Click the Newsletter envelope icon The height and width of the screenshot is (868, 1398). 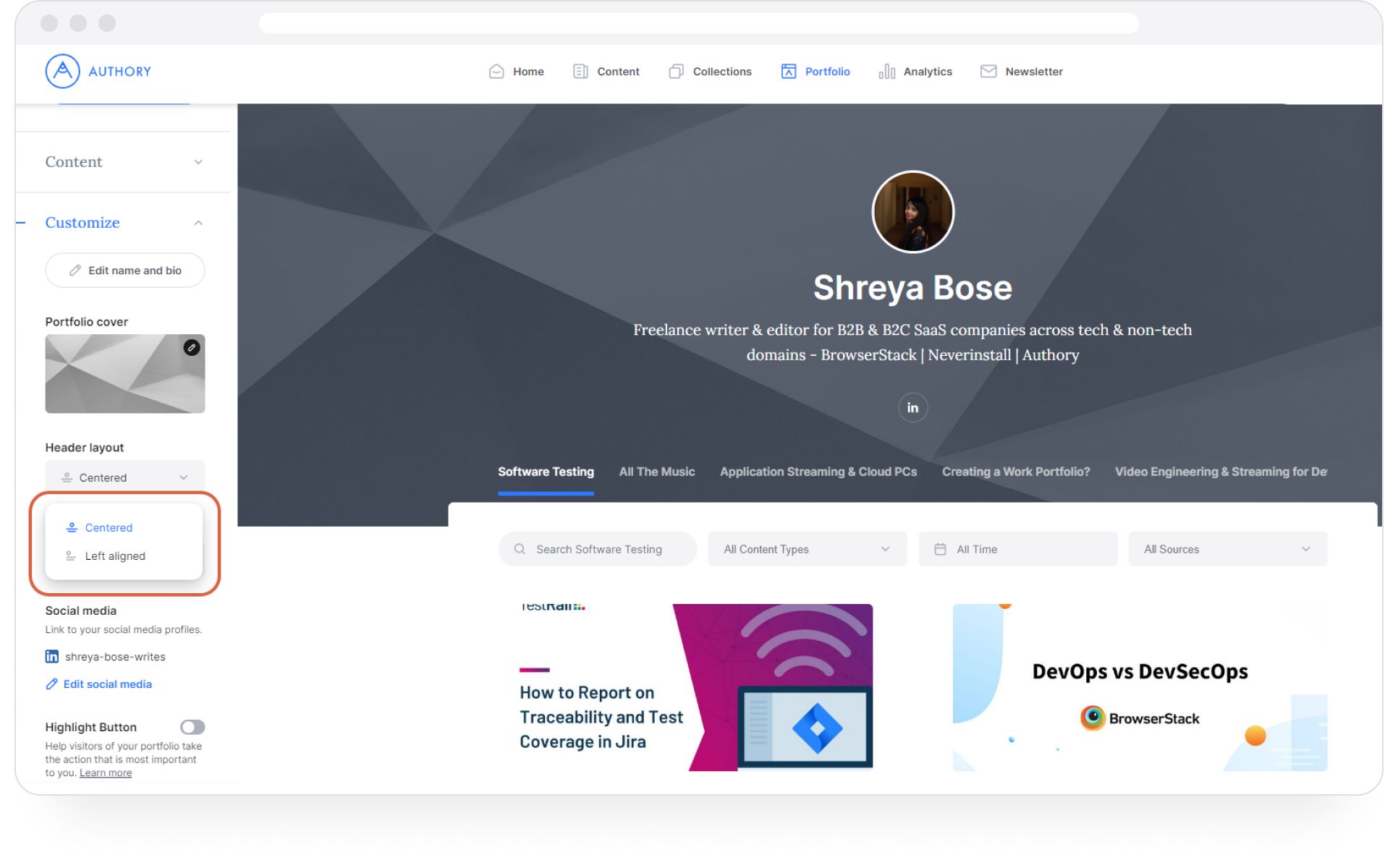[988, 72]
